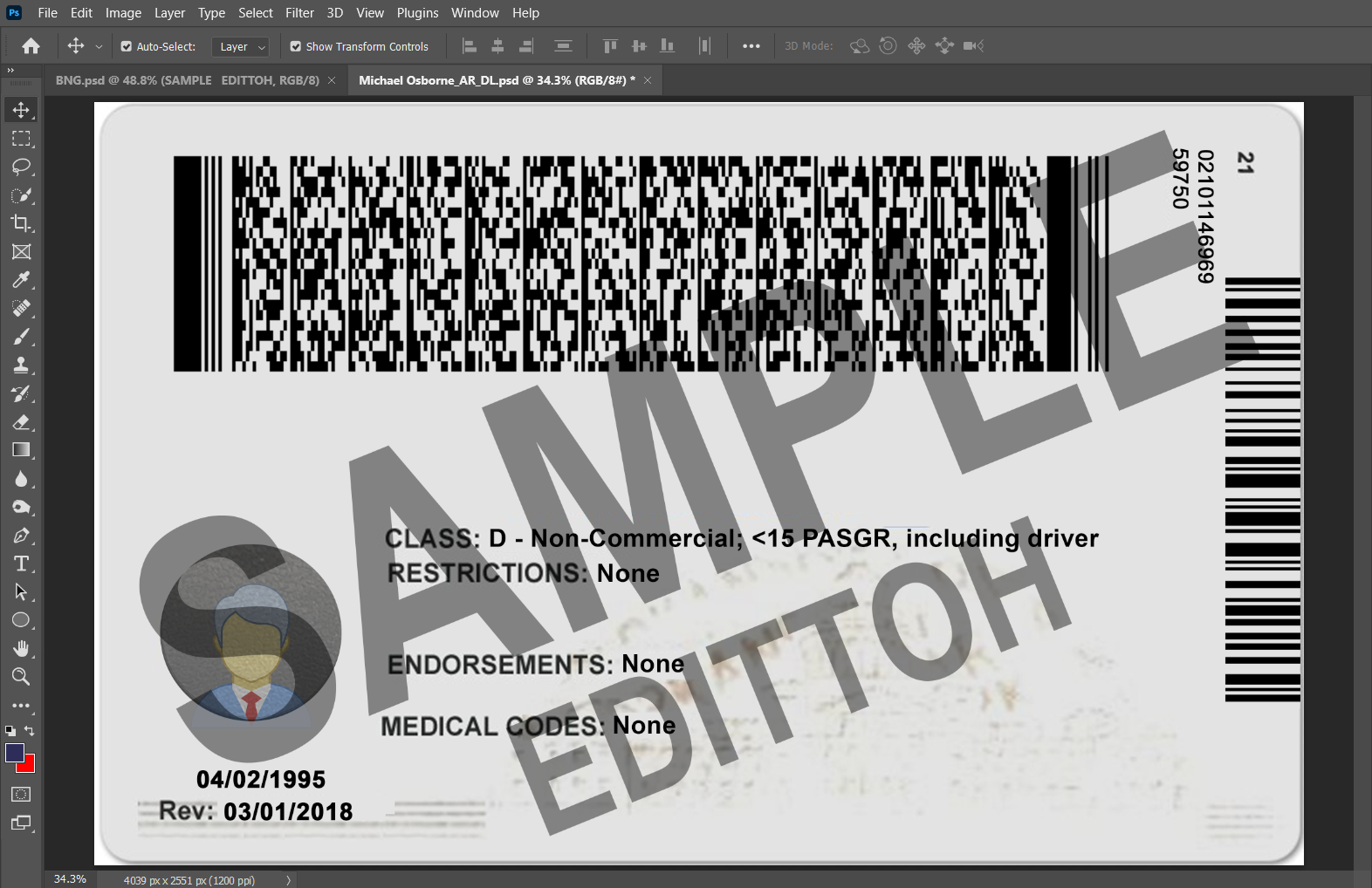Select the Horizontal Type tool
The width and height of the screenshot is (1372, 888).
tap(21, 564)
